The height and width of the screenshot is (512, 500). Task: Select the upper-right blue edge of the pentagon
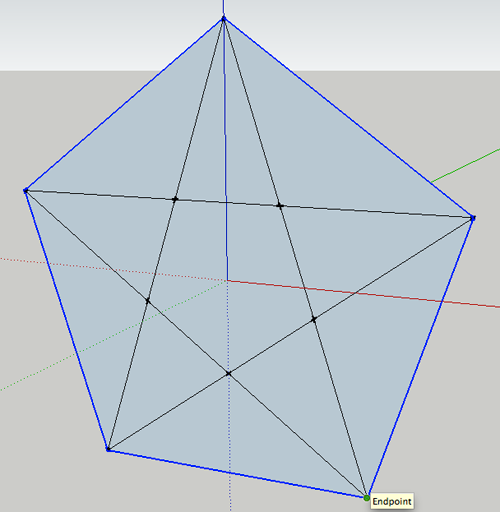[x=348, y=118]
